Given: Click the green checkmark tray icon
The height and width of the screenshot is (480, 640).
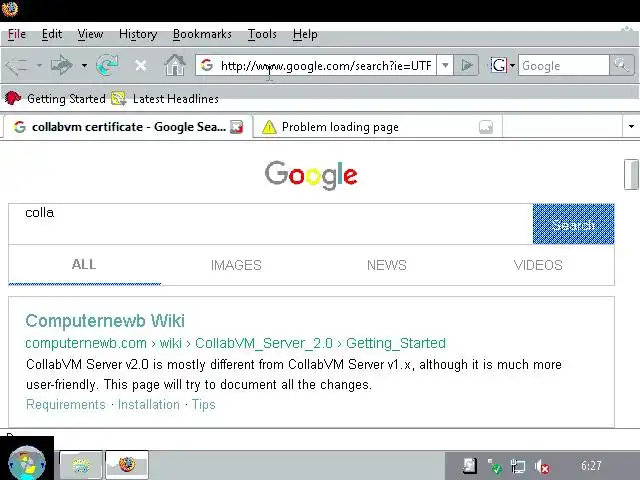Looking at the screenshot, I should [x=494, y=466].
